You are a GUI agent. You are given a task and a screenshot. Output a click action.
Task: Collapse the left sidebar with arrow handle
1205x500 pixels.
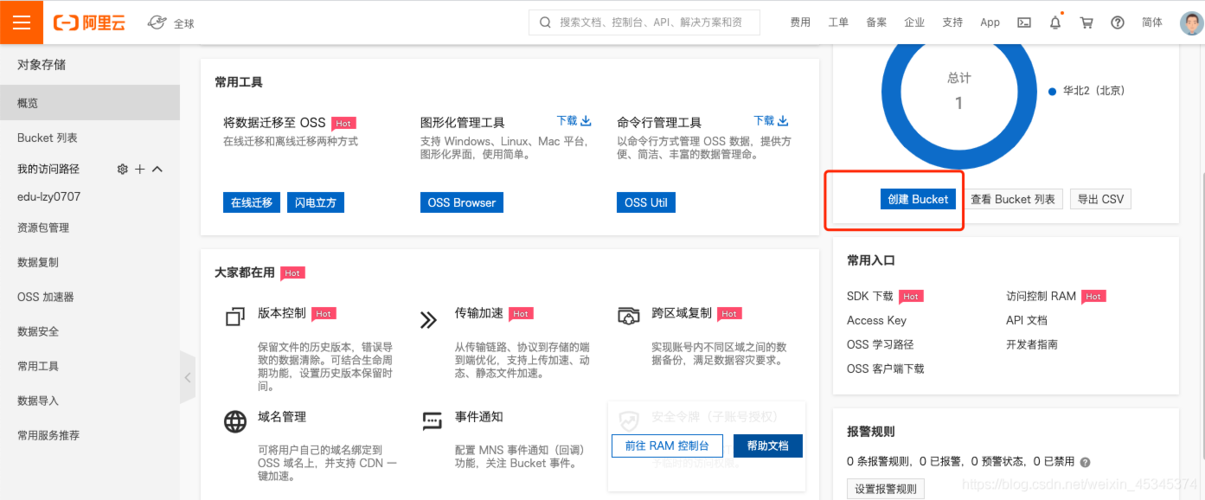(x=187, y=377)
